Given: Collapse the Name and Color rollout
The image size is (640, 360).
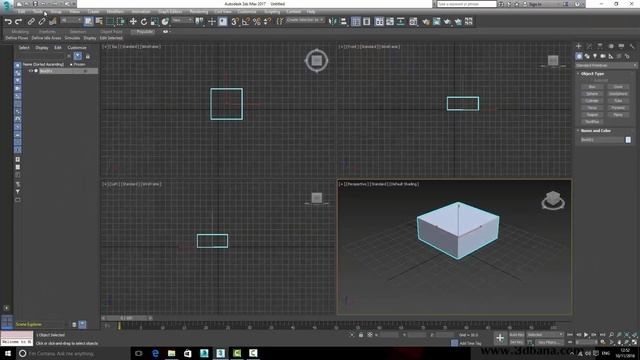Looking at the screenshot, I should click(596, 131).
